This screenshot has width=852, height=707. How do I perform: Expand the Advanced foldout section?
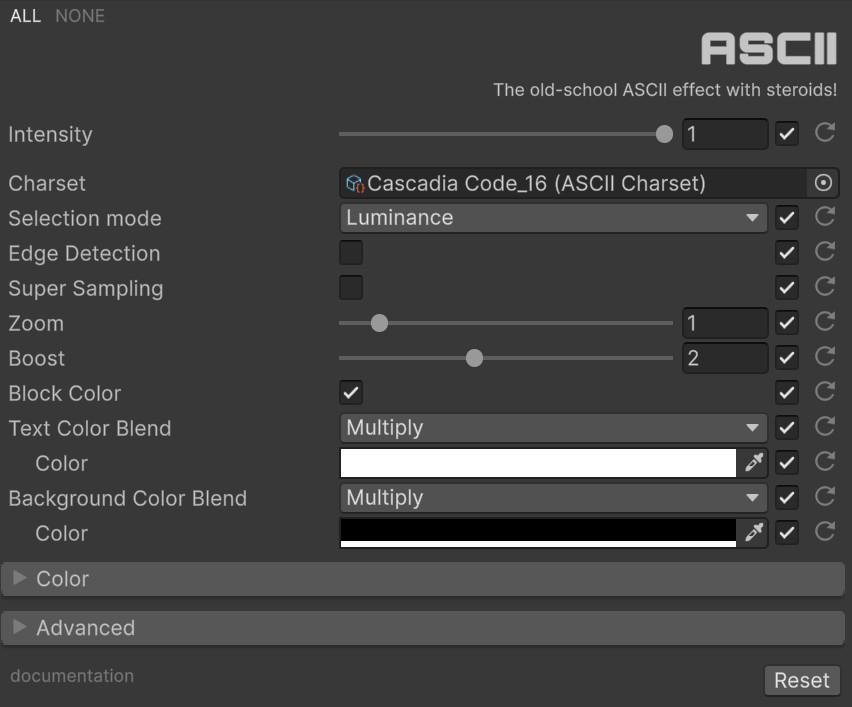85,628
